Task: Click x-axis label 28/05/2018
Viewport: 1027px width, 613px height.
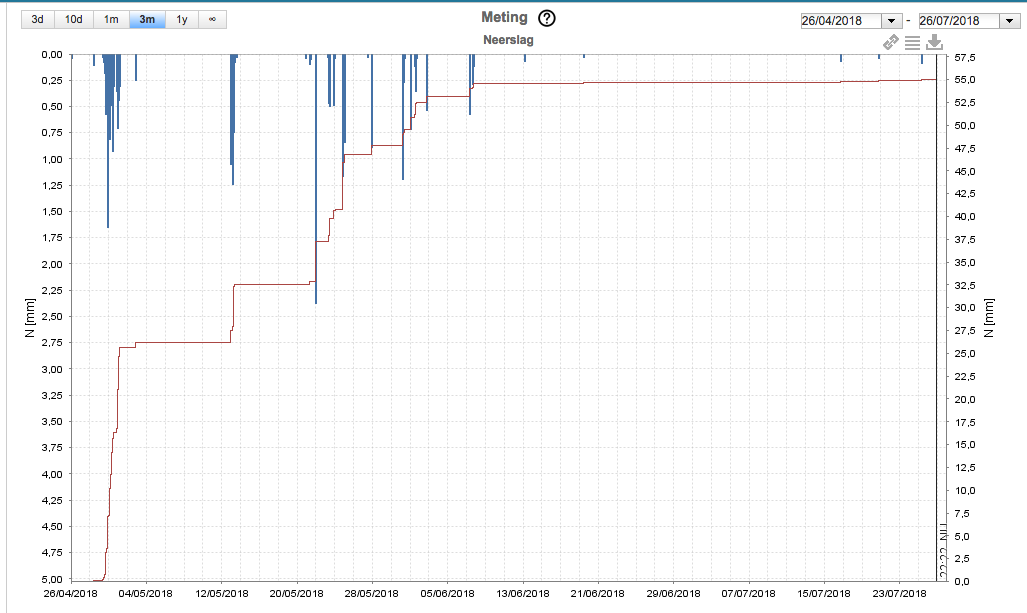Action: pyautogui.click(x=371, y=593)
